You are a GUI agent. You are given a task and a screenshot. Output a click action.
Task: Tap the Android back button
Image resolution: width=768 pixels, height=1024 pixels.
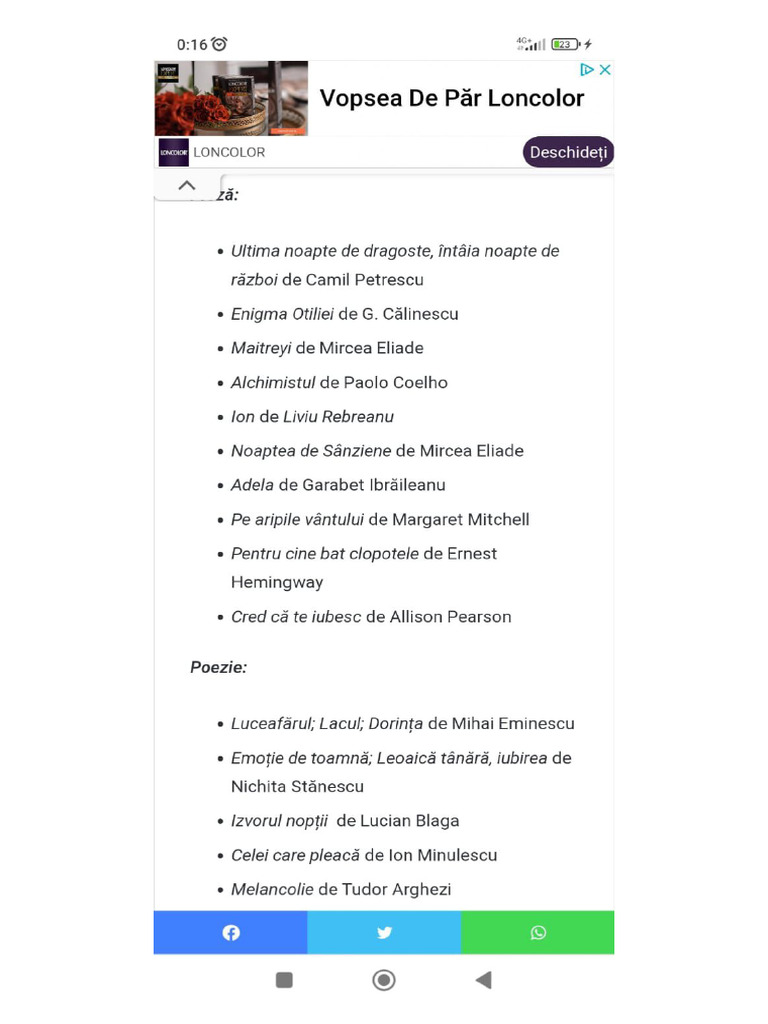(484, 980)
